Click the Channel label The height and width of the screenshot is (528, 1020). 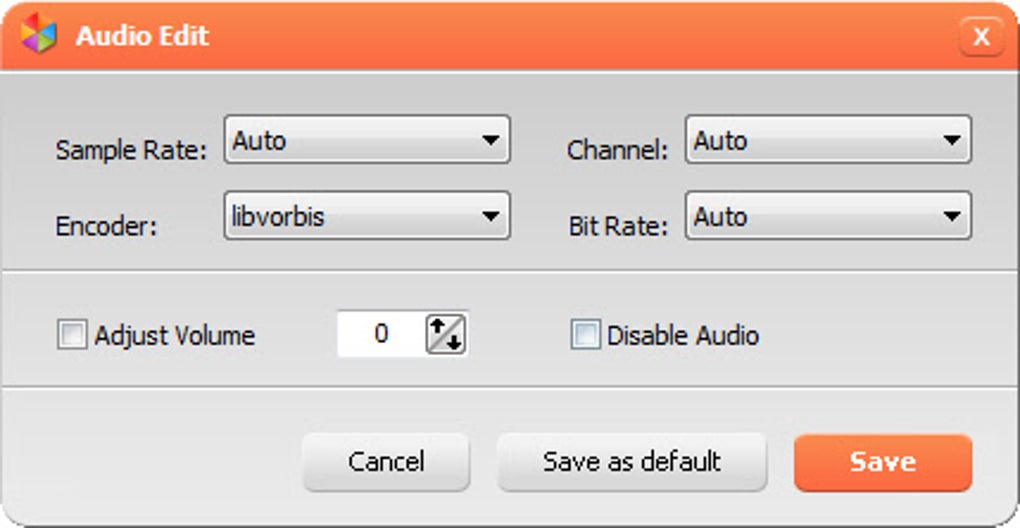pos(617,150)
